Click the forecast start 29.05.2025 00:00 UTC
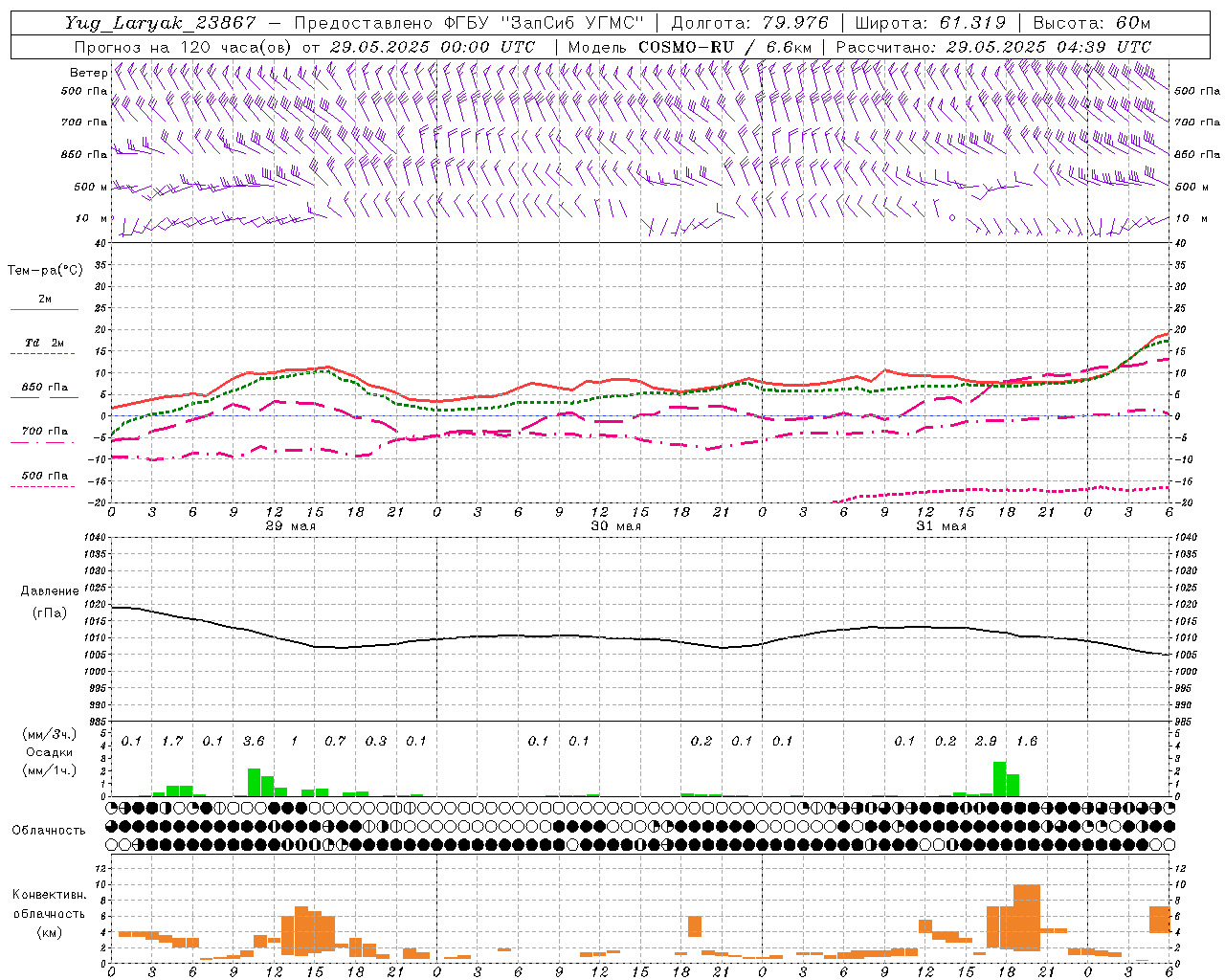The height and width of the screenshot is (980, 1225). 433,47
